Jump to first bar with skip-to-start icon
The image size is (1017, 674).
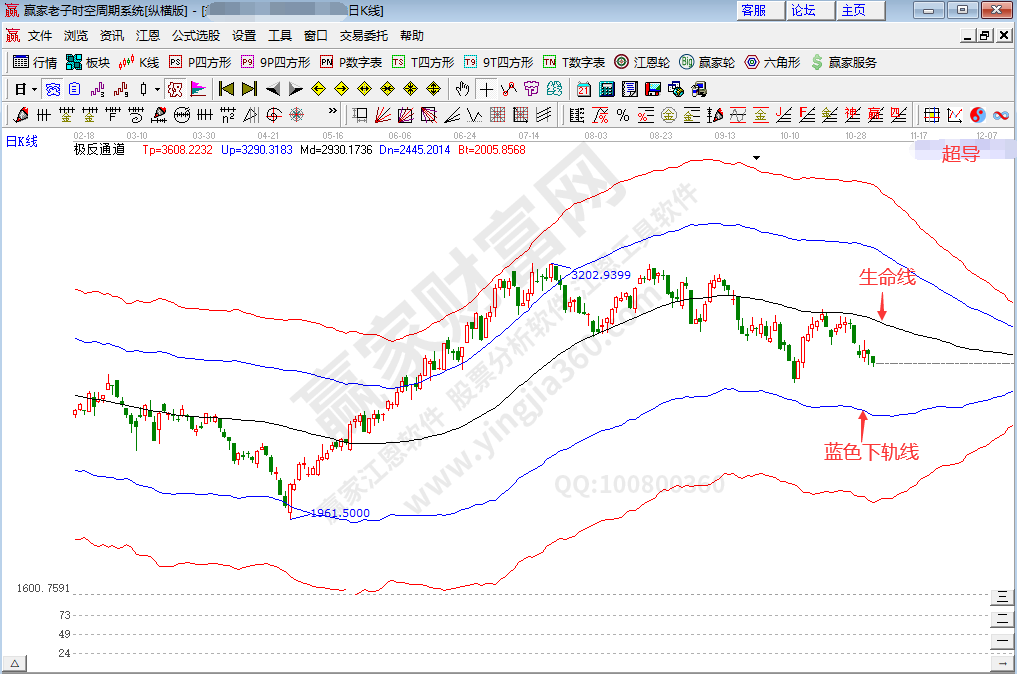226,89
